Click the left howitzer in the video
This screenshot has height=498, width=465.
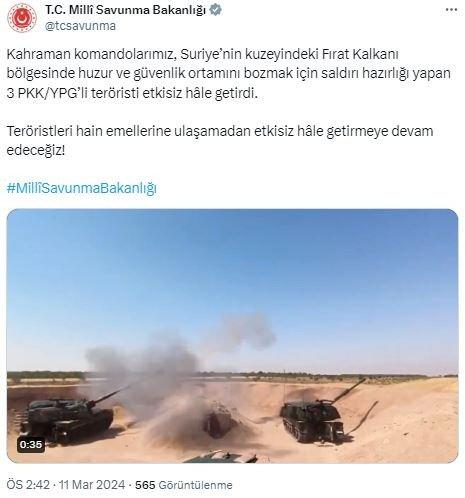tap(70, 417)
